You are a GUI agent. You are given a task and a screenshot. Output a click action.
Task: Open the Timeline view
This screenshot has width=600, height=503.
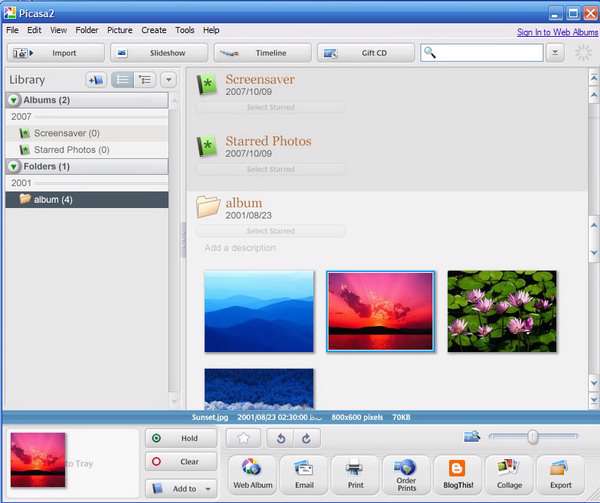262,53
